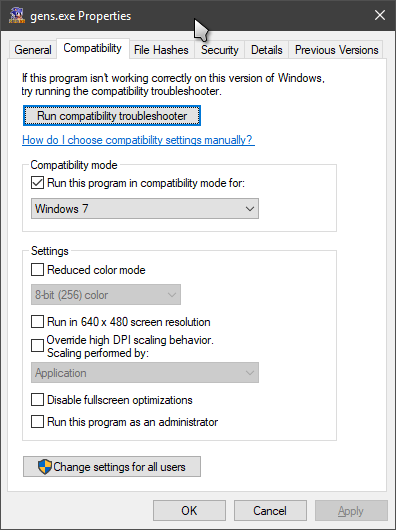Click the OK button

[x=189, y=510]
